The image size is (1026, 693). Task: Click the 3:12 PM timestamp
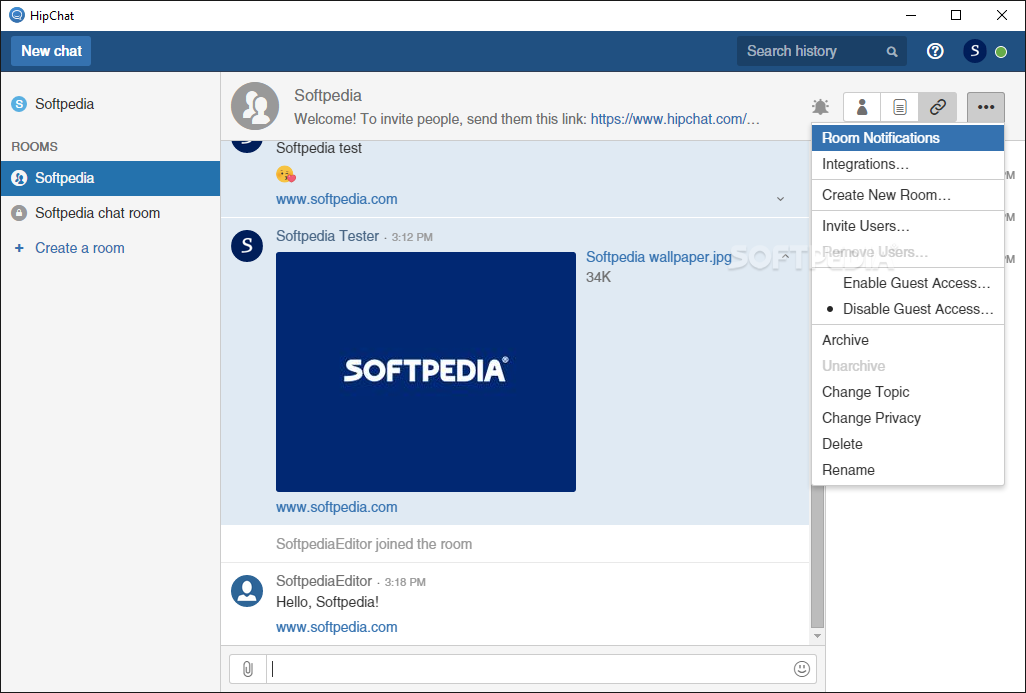tap(412, 237)
